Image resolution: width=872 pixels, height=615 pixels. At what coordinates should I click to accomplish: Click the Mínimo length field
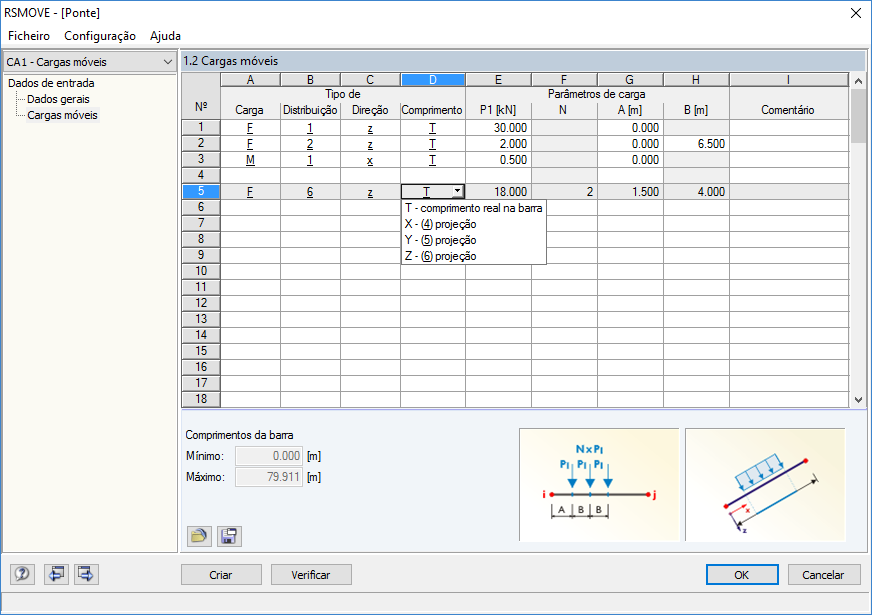coord(269,456)
